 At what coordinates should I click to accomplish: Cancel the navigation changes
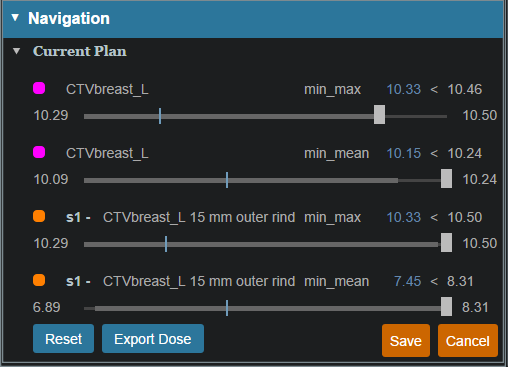point(468,341)
